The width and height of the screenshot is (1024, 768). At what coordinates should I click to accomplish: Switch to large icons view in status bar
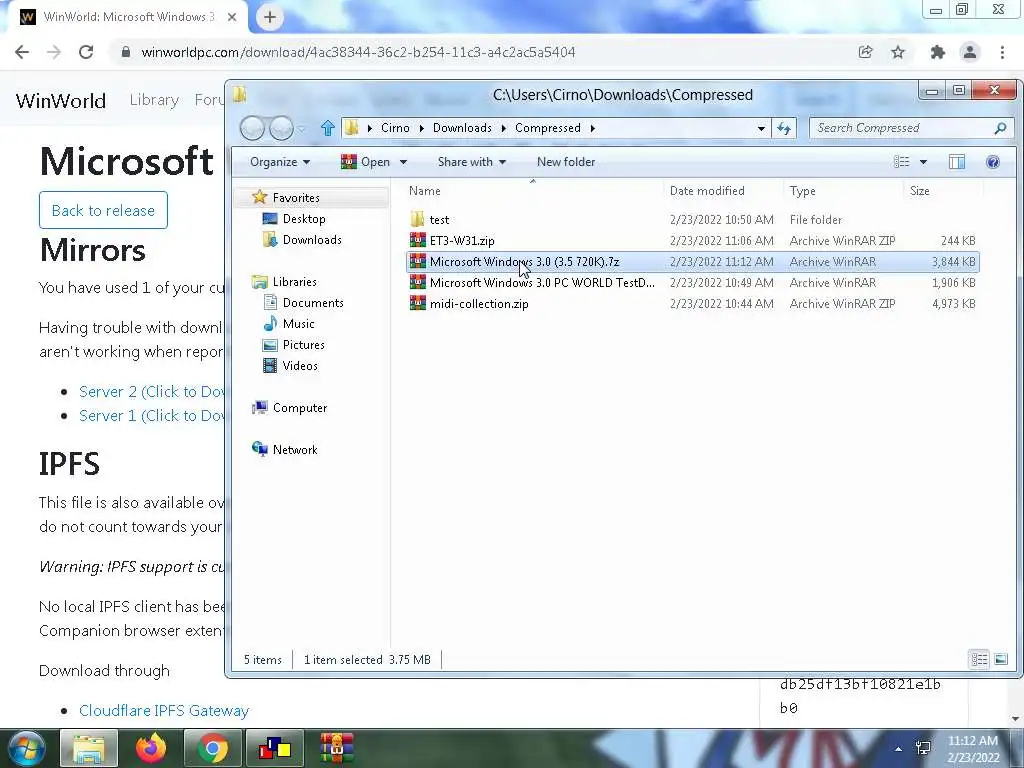1000,659
